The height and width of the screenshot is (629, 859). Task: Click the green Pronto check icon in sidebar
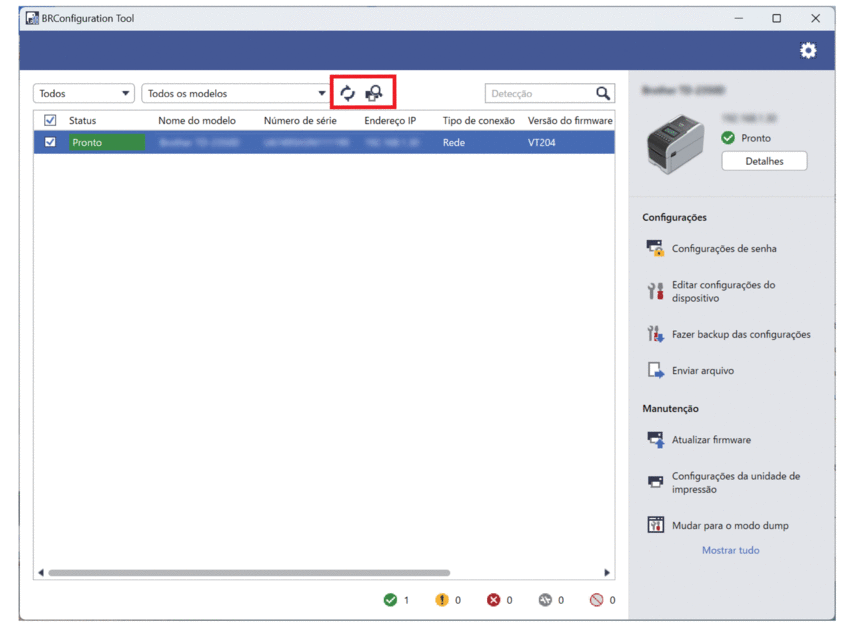click(728, 138)
